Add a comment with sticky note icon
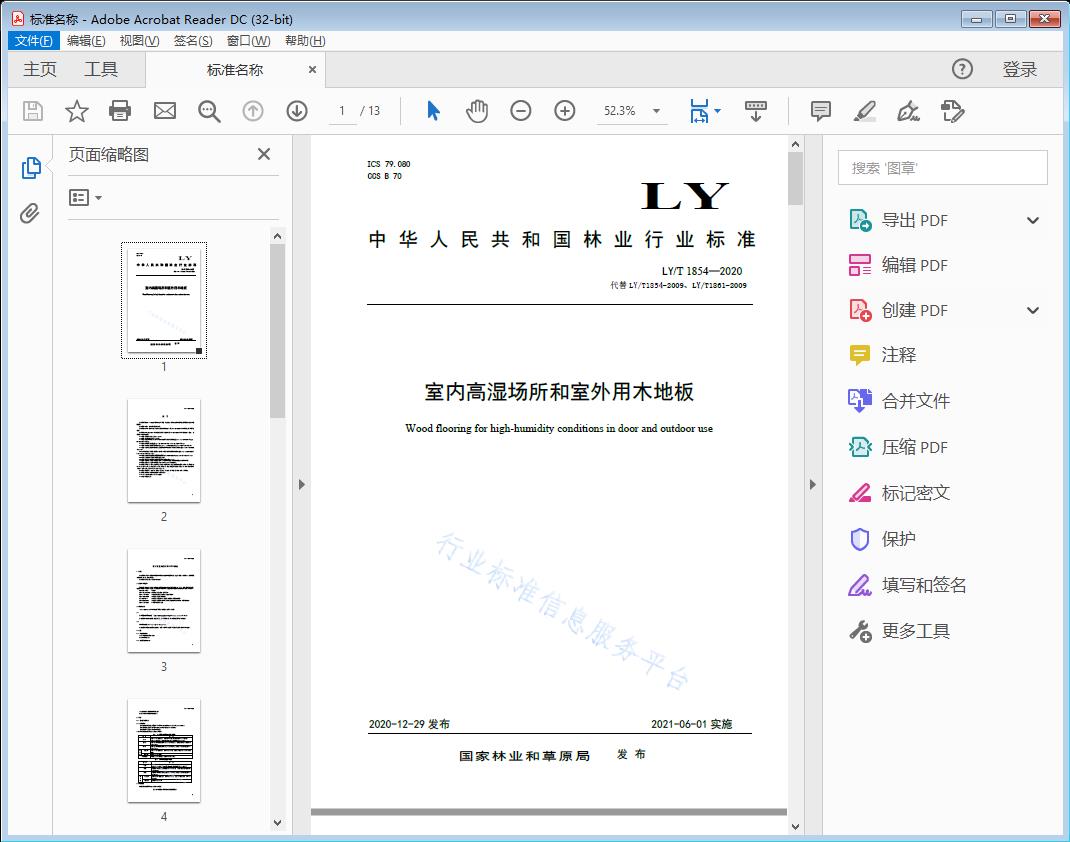Viewport: 1070px width, 842px height. click(821, 111)
